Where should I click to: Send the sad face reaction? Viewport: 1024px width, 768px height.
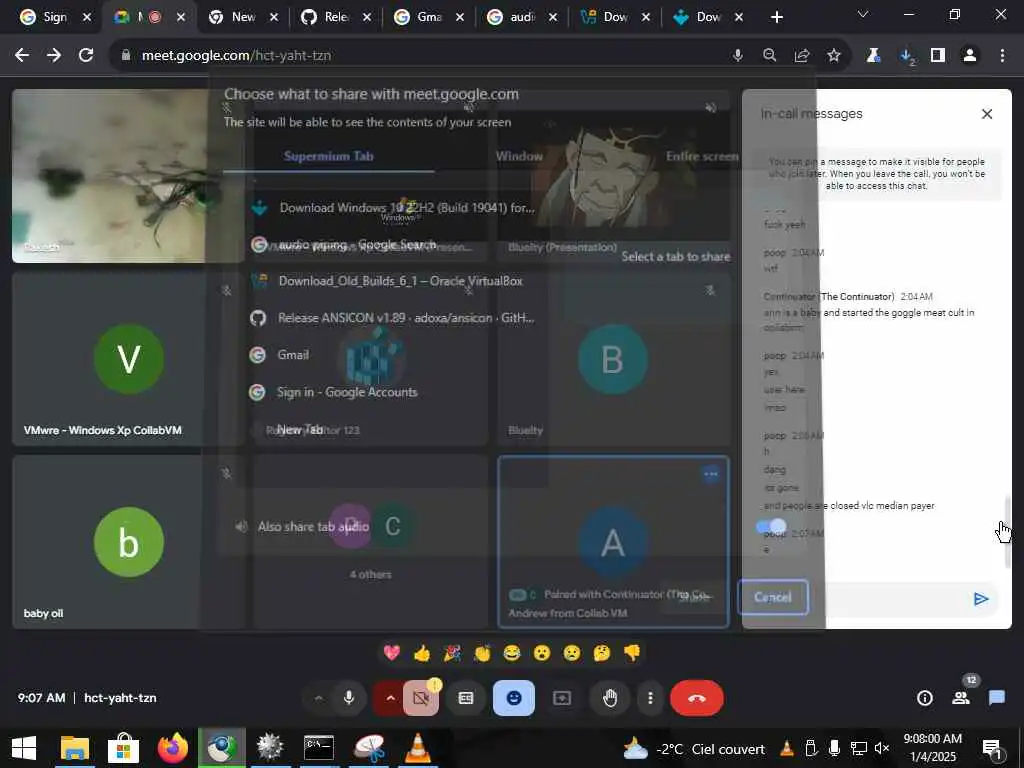coord(572,652)
